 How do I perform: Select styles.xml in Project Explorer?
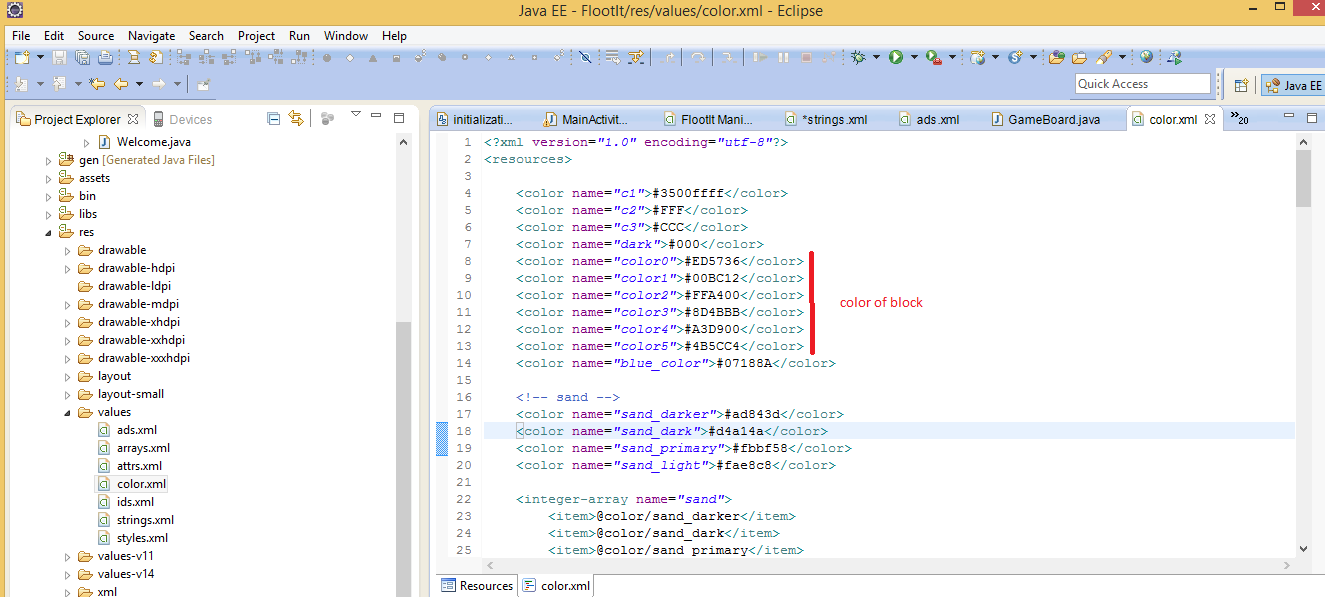(142, 538)
